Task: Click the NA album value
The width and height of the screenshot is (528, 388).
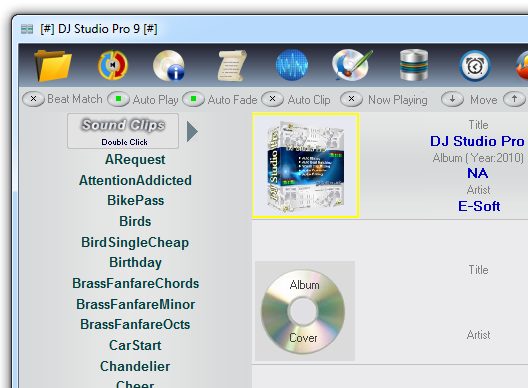Action: [477, 173]
